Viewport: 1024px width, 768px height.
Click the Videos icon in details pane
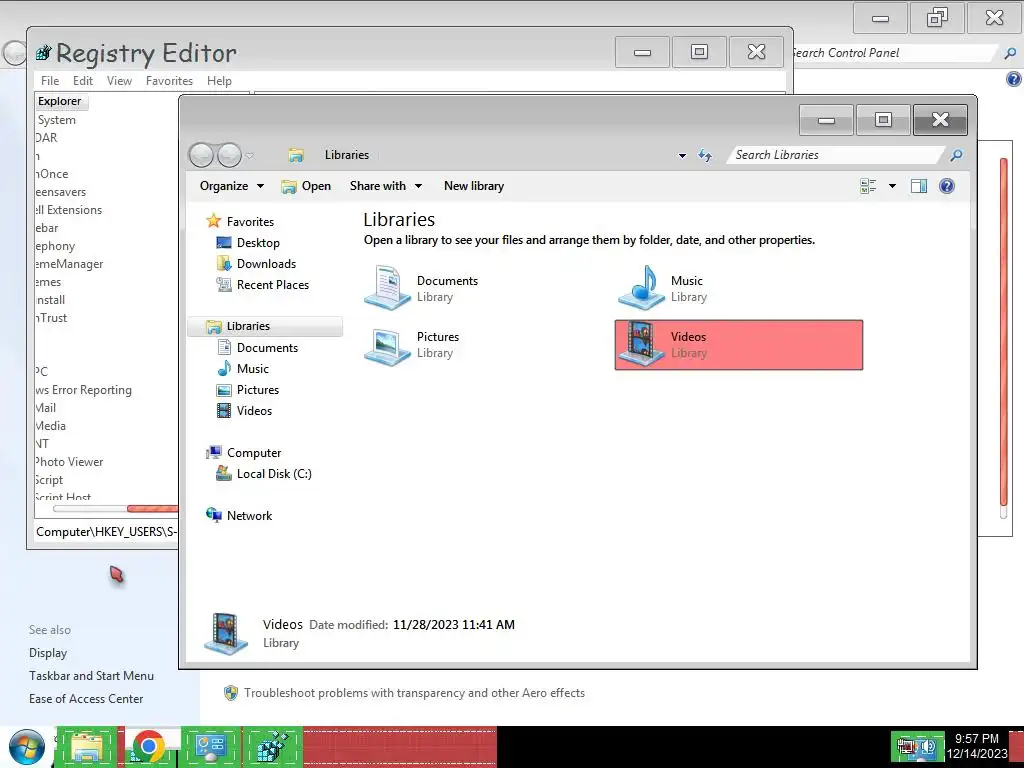click(x=226, y=633)
